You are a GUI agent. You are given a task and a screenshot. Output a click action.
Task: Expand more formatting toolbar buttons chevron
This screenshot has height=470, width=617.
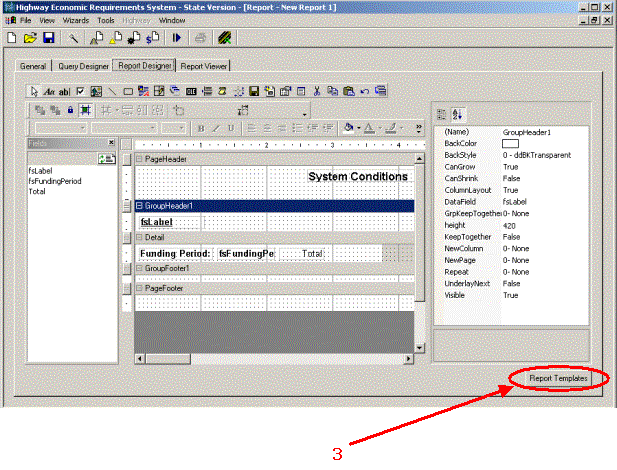tap(419, 128)
